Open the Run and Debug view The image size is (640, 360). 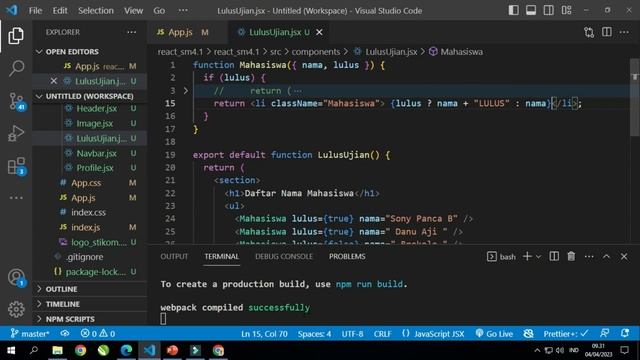[16, 133]
